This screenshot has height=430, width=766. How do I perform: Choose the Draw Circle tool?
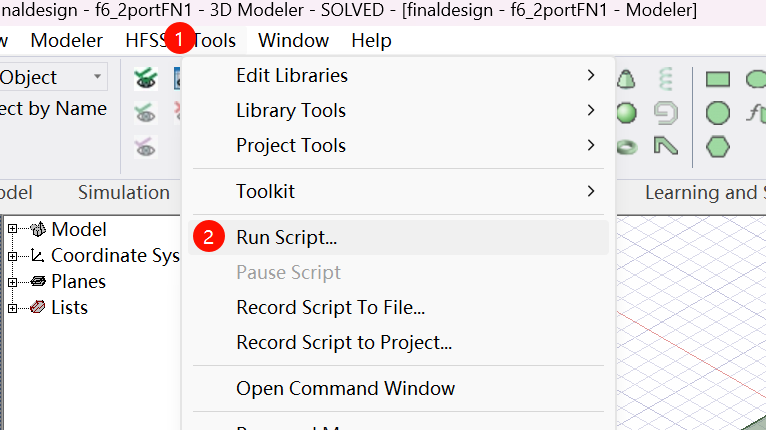tap(718, 112)
